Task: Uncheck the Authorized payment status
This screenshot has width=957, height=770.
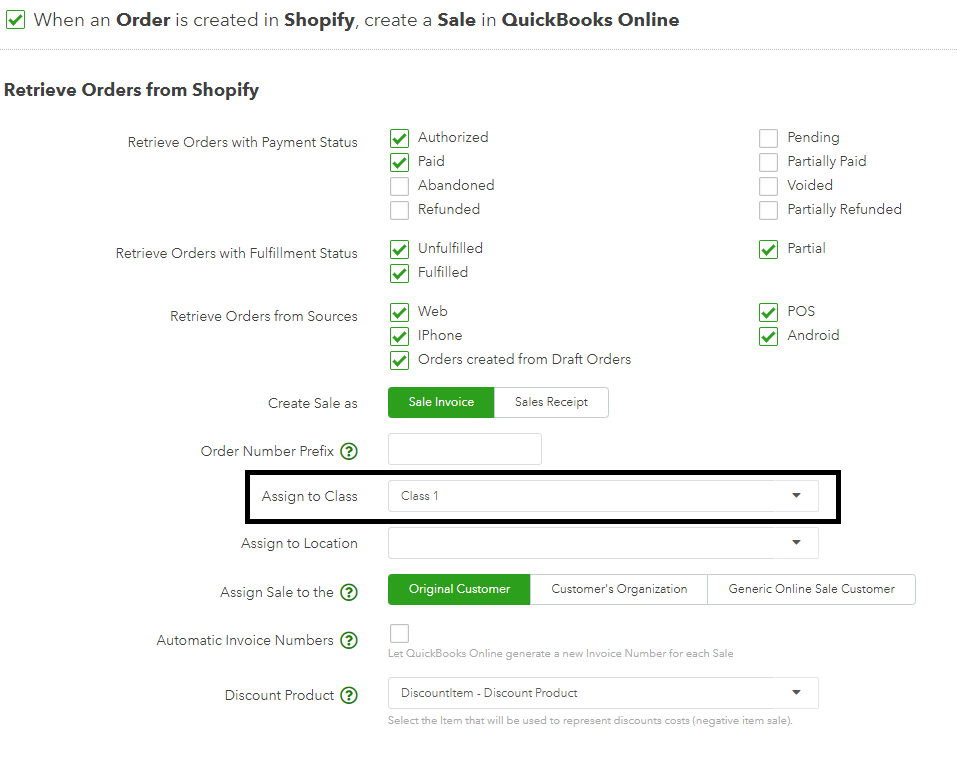Action: point(399,138)
